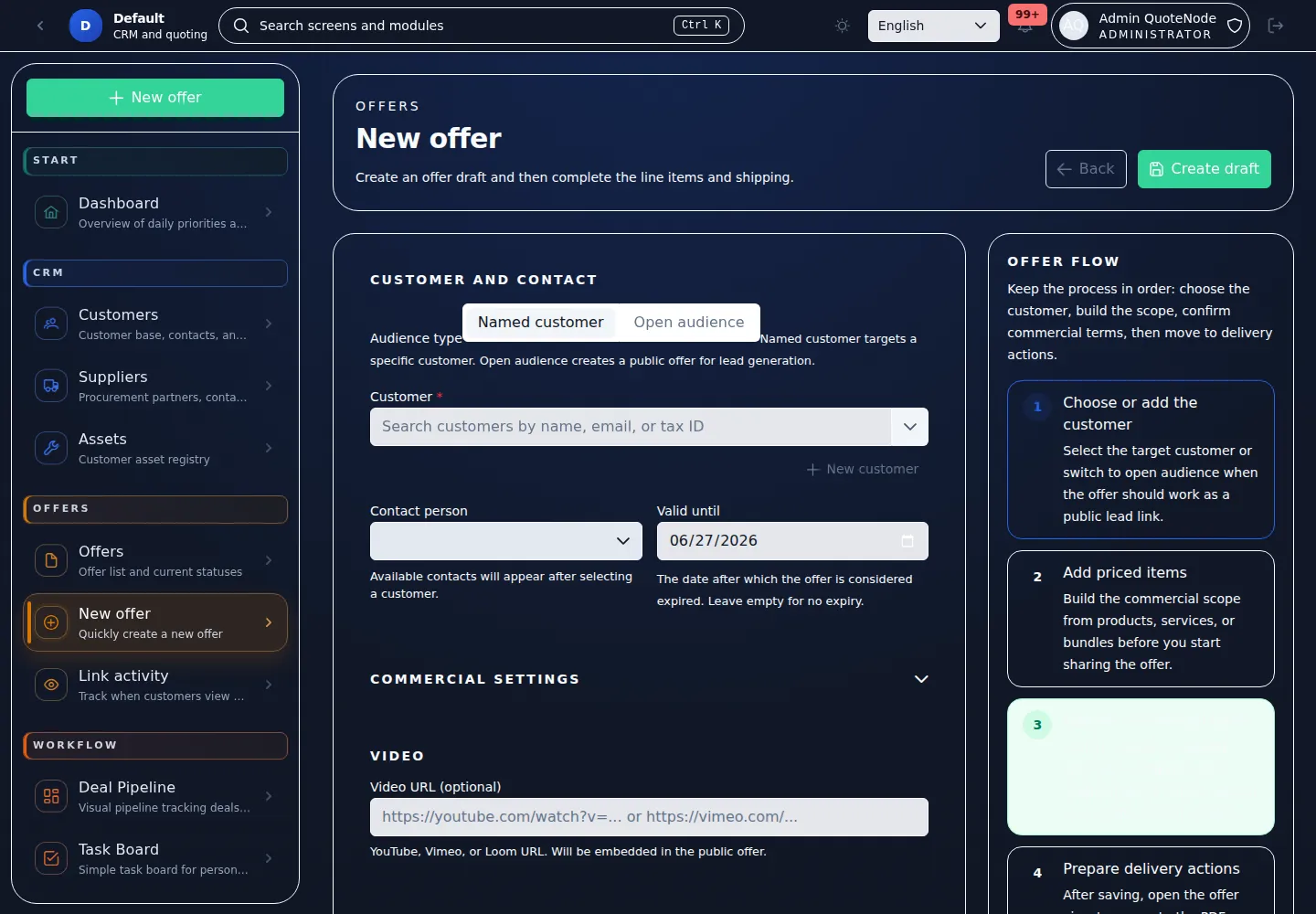This screenshot has height=914, width=1316.
Task: Click the New offer plus-circle icon
Action: (x=51, y=622)
